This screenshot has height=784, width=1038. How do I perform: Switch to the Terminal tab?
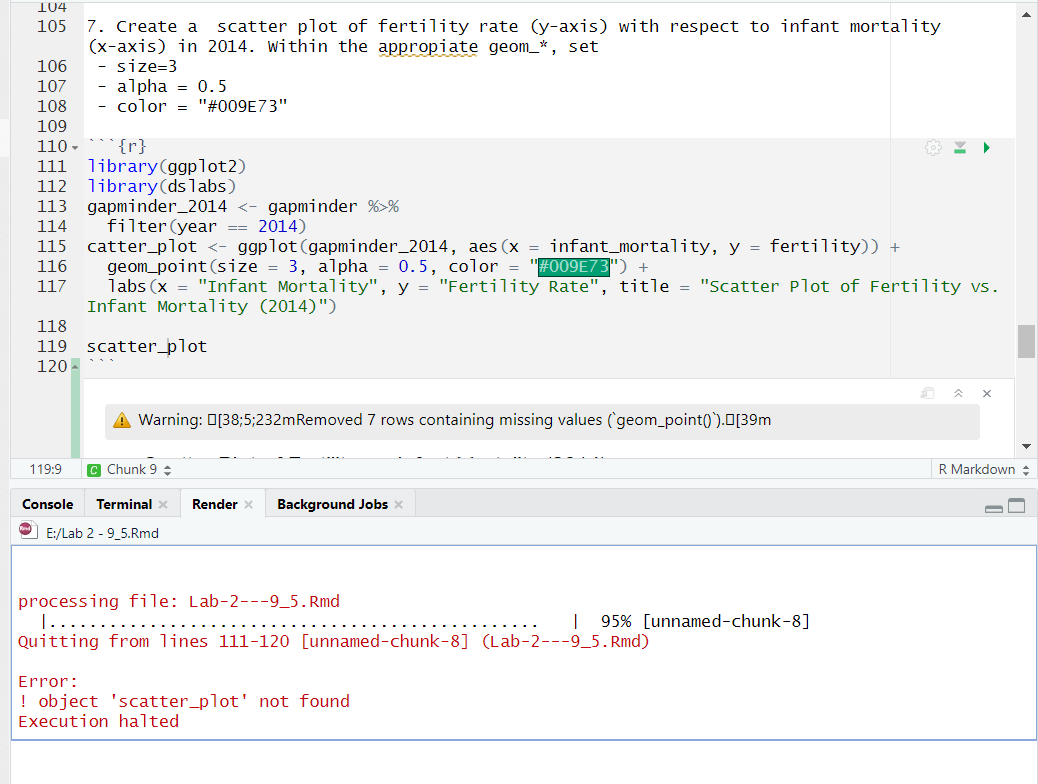(x=124, y=505)
